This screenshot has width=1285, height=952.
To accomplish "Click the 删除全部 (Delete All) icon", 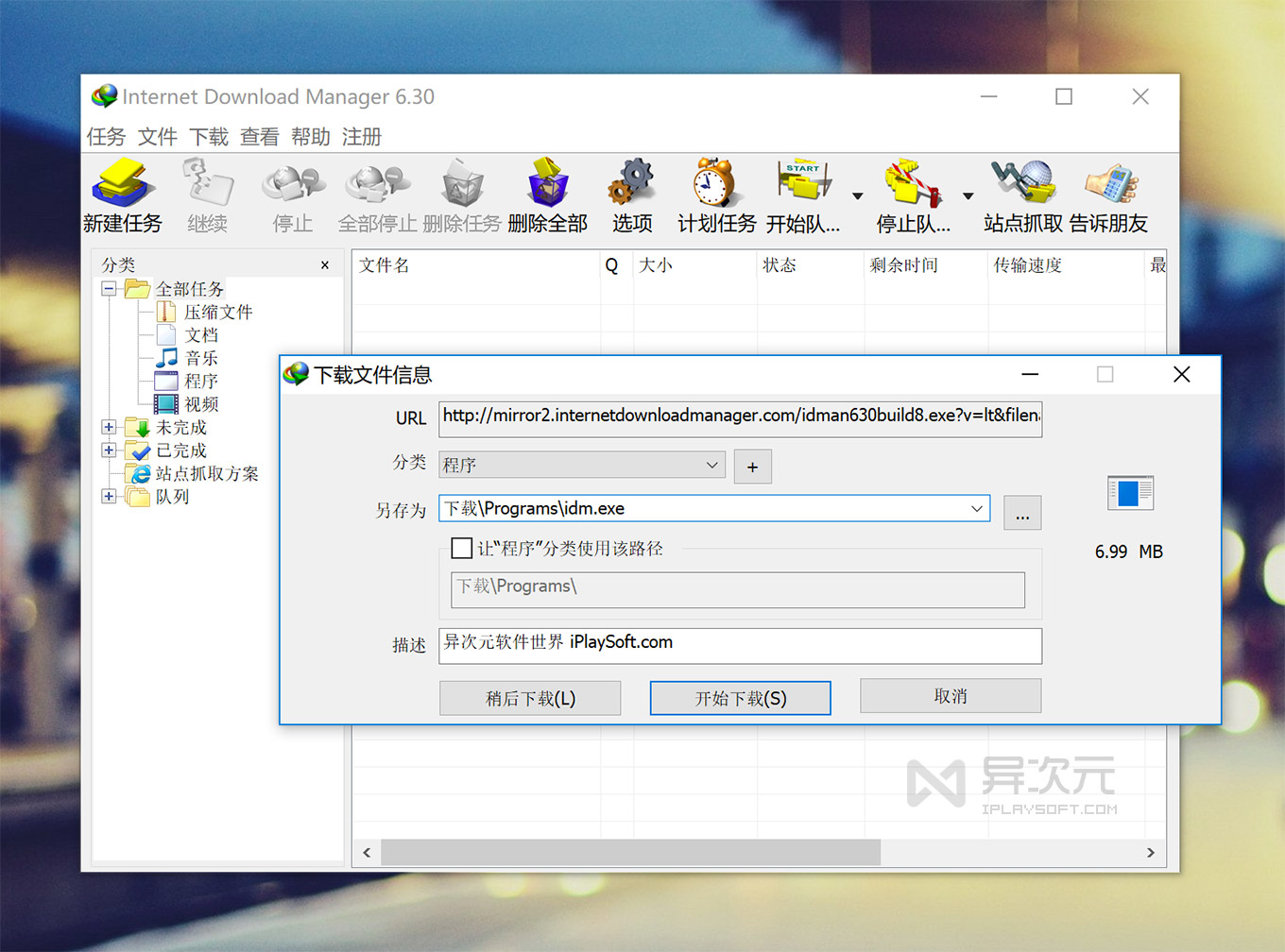I will 548,194.
